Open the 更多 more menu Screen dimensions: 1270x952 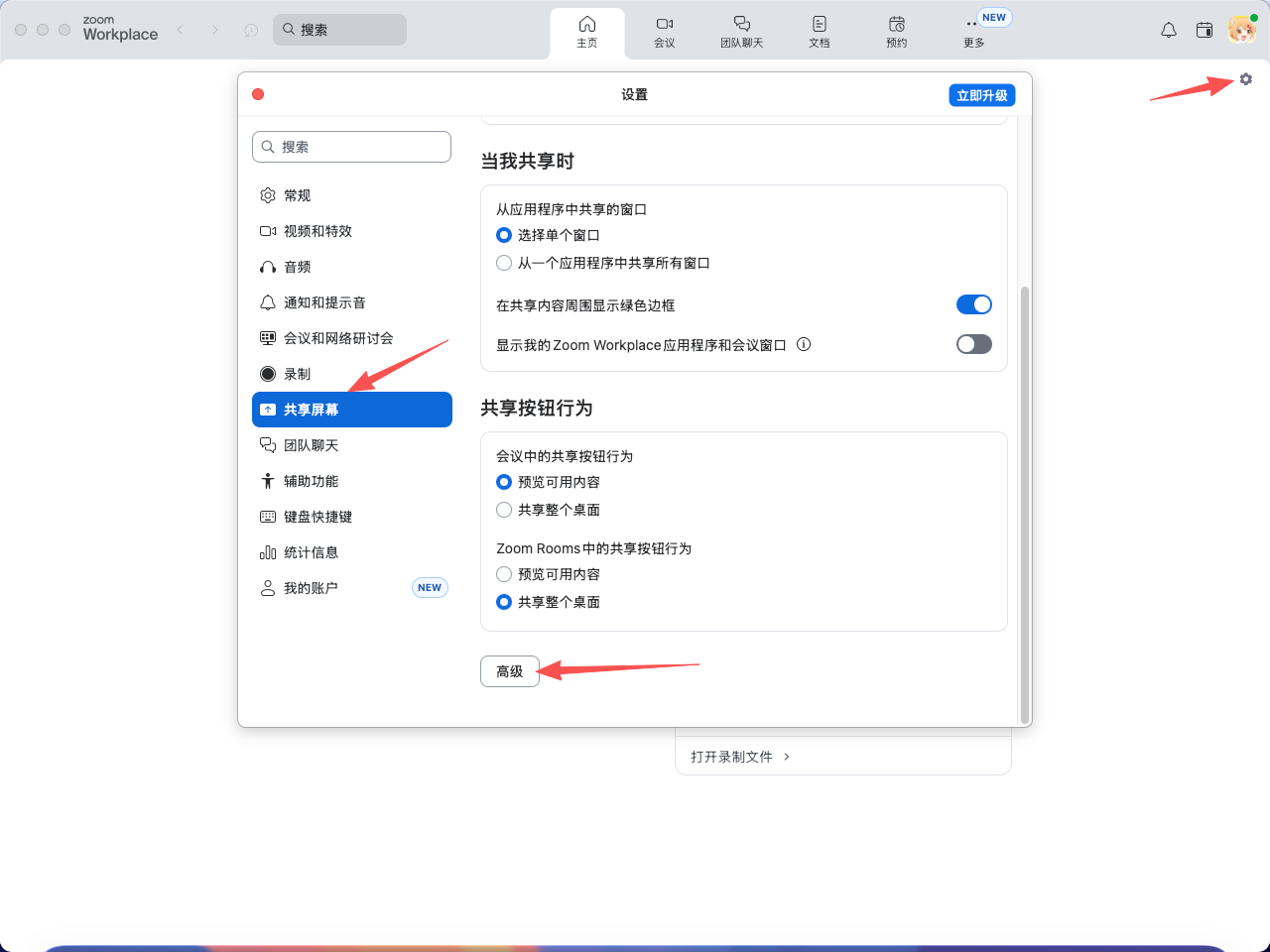tap(974, 33)
